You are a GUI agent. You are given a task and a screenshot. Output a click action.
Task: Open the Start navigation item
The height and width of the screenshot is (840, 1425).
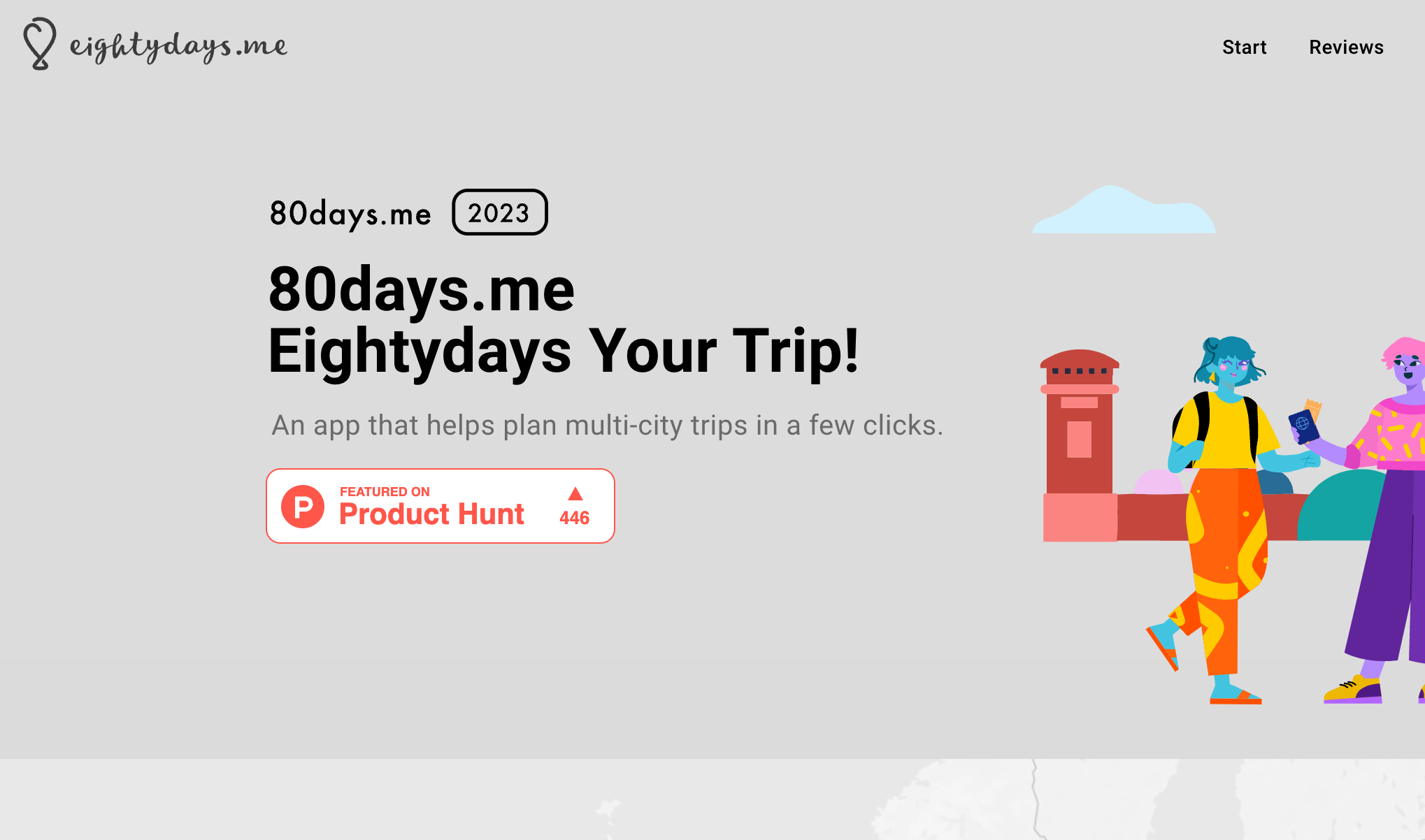pyautogui.click(x=1244, y=47)
